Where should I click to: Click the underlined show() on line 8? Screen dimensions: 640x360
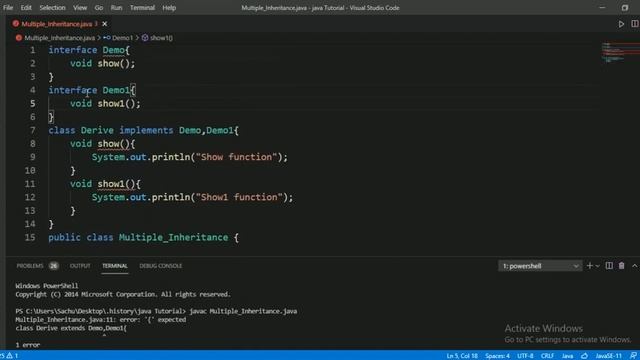click(113, 144)
